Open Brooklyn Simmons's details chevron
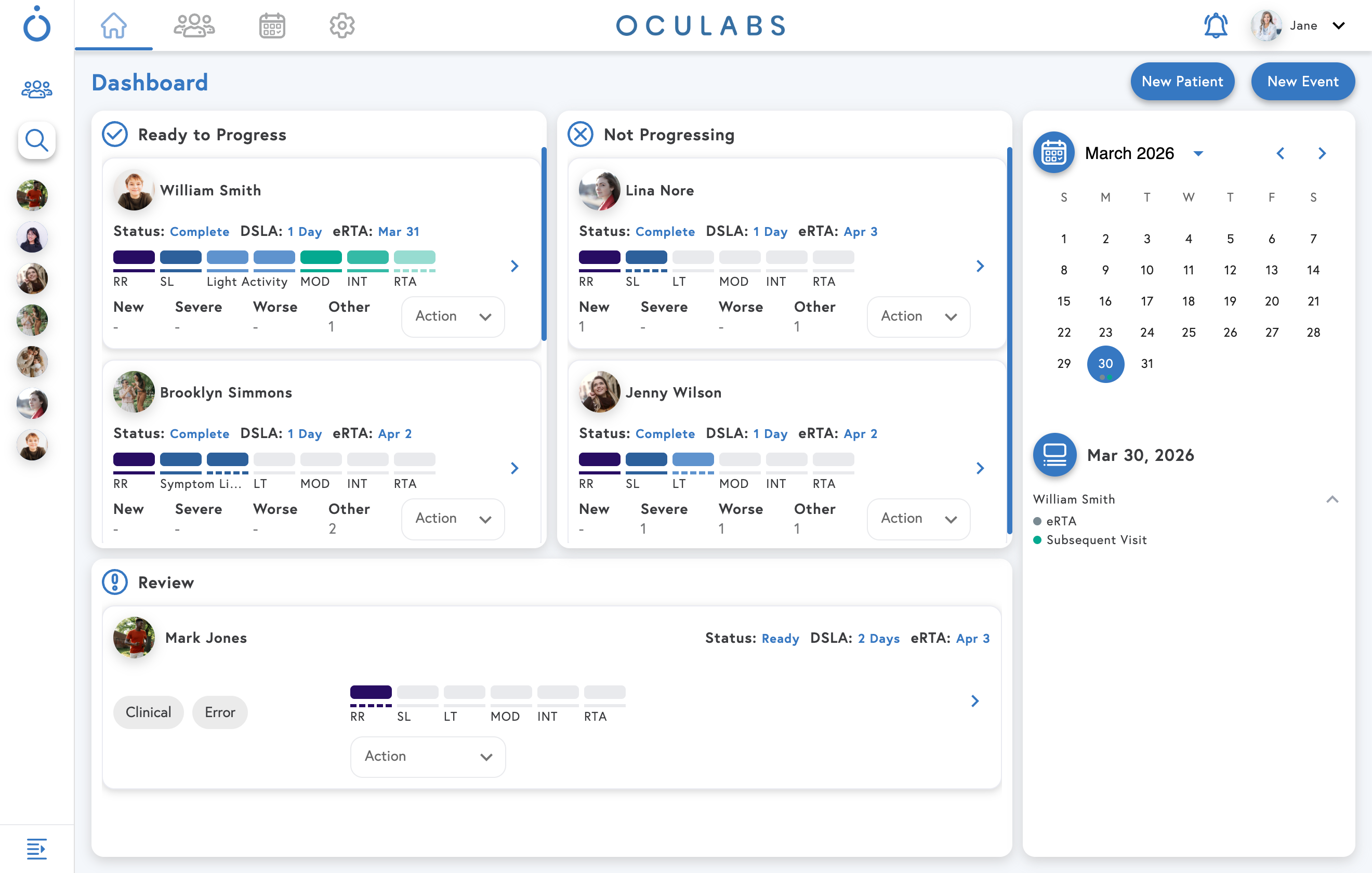The image size is (1372, 873). point(514,468)
